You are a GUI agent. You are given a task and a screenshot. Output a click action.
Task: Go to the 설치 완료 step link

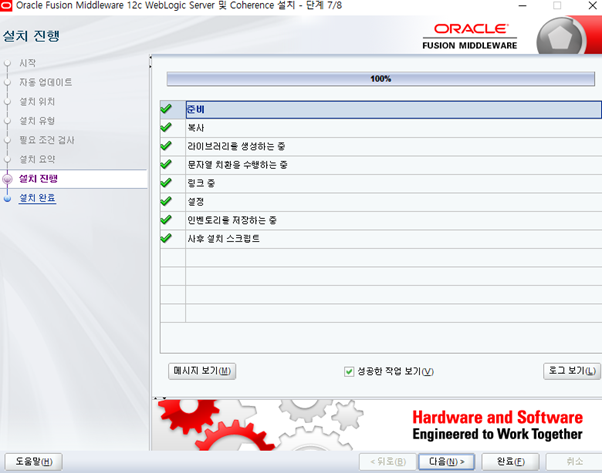pyautogui.click(x=37, y=198)
